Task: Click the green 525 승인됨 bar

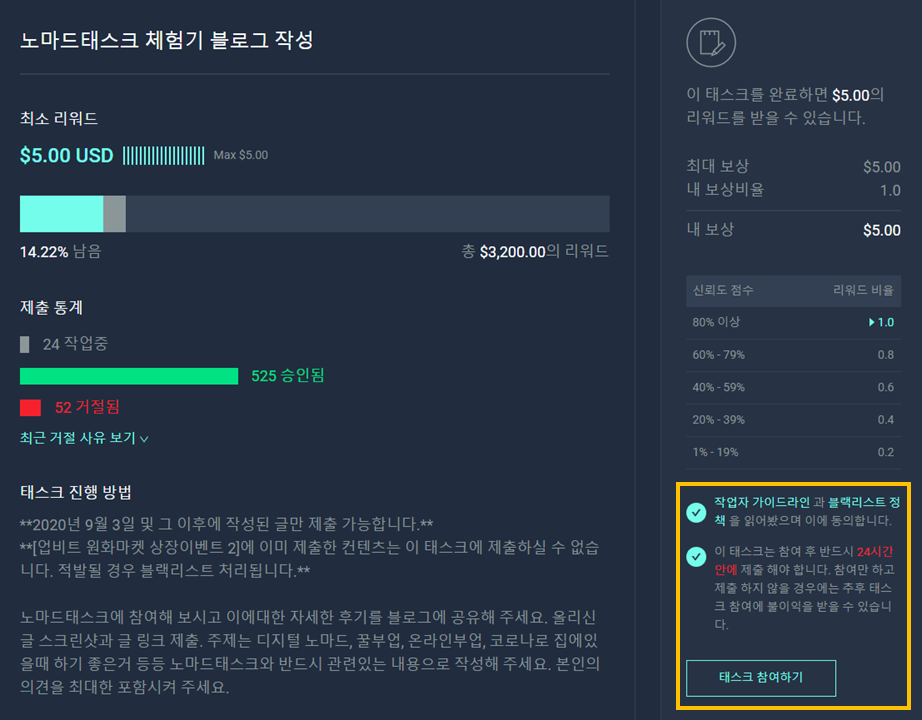Action: coord(129,376)
